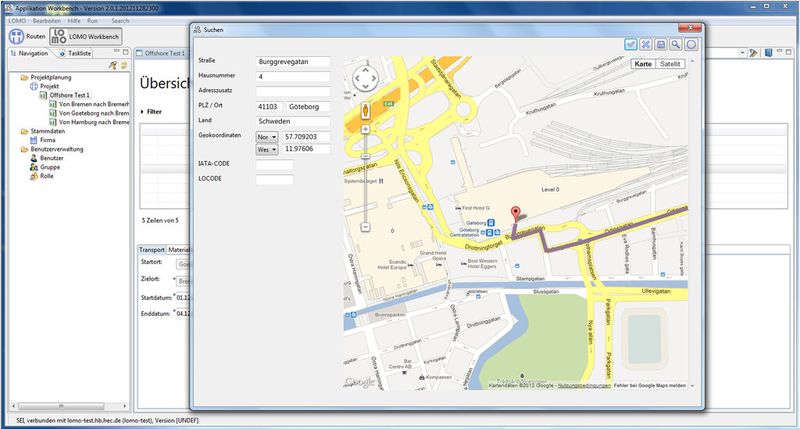Click the circle icon in Suchen toolbar
This screenshot has height=429, width=800.
coord(691,44)
